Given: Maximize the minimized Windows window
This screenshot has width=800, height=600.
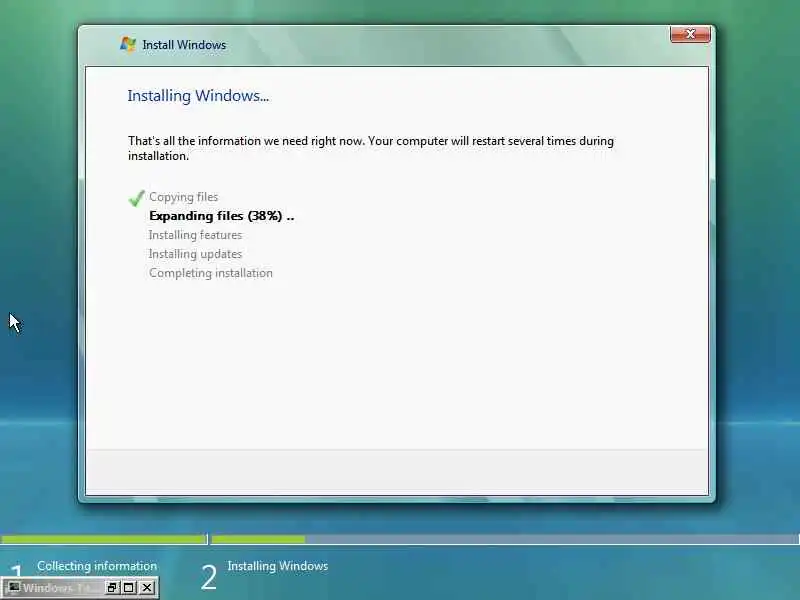Looking at the screenshot, I should [129, 587].
